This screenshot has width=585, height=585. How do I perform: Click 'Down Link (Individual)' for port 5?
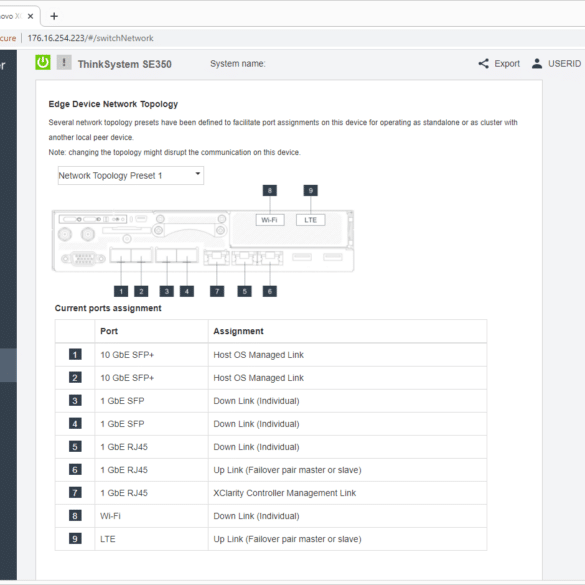(256, 447)
